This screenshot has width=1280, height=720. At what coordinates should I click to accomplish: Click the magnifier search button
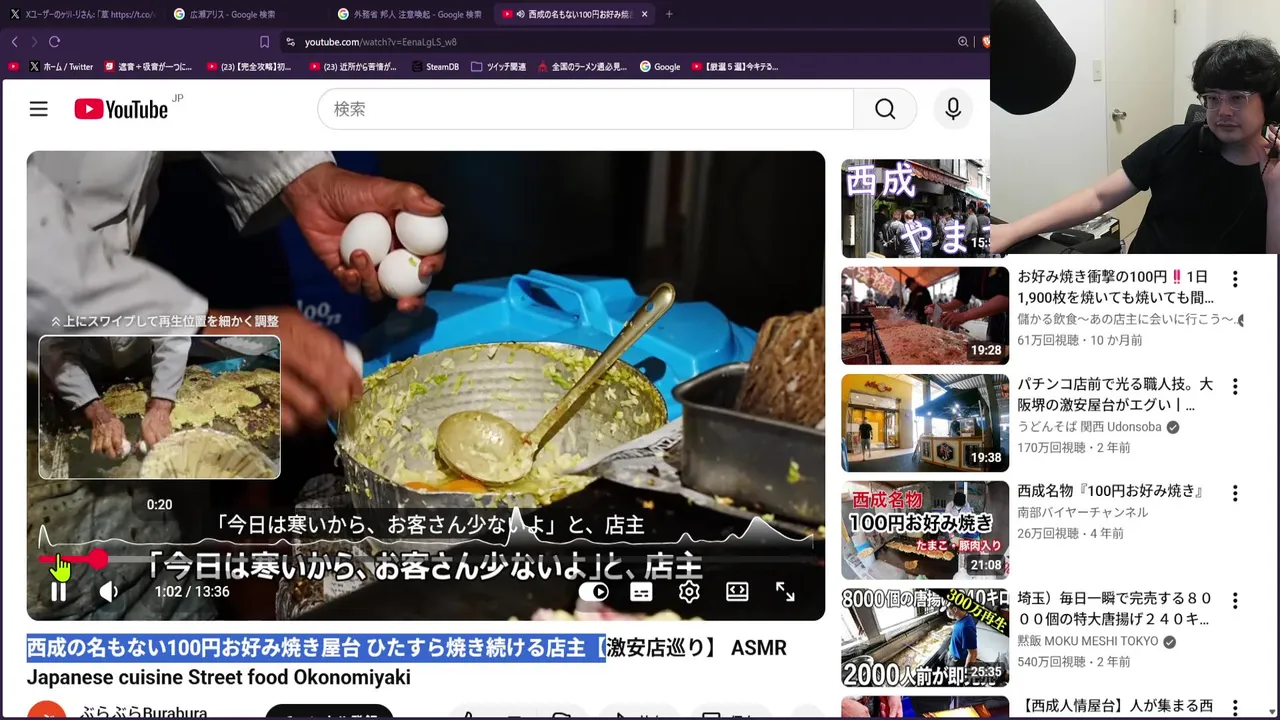885,109
